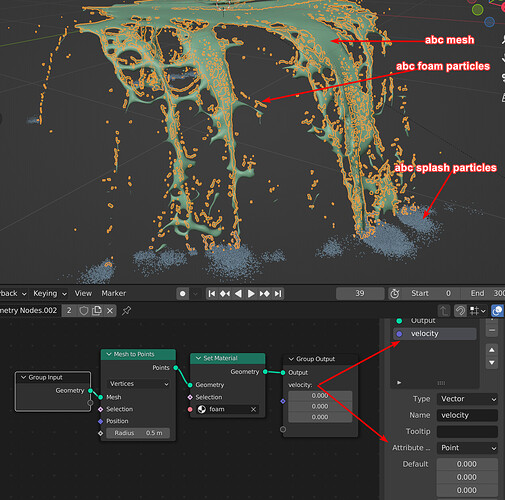Toggle the pin node tree icon

click(126, 311)
